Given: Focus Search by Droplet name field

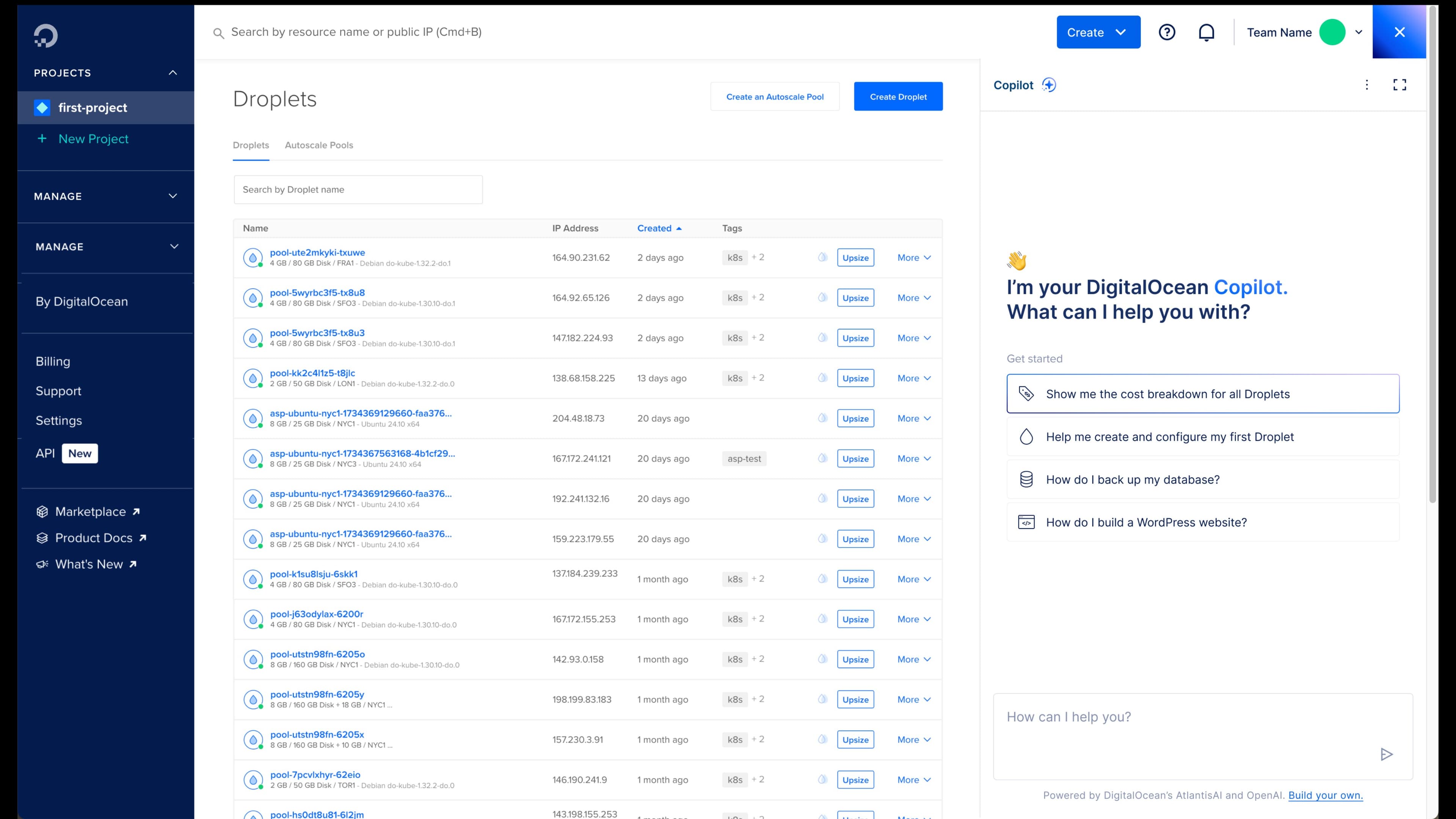Looking at the screenshot, I should (x=358, y=189).
